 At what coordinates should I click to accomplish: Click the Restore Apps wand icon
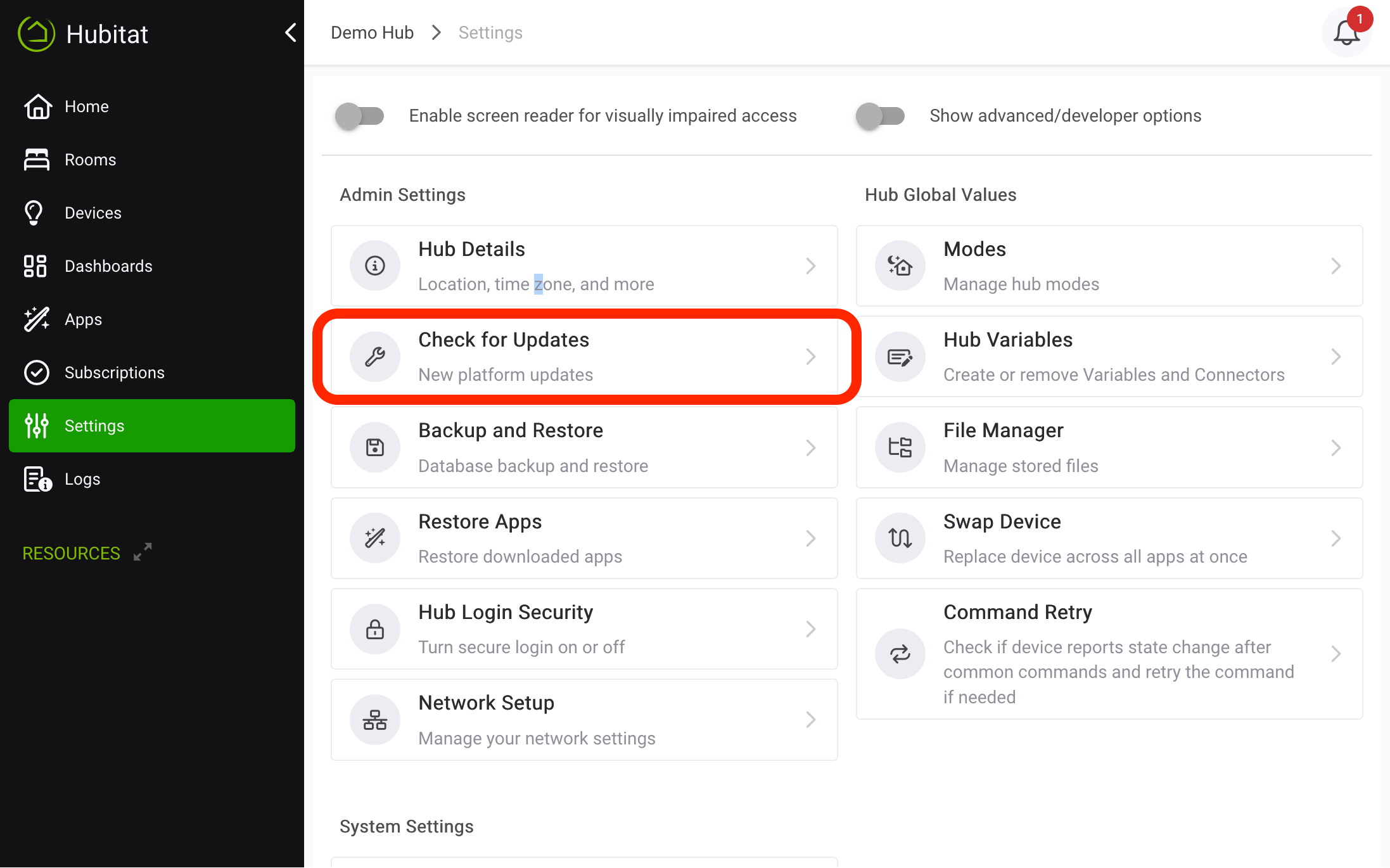point(375,538)
